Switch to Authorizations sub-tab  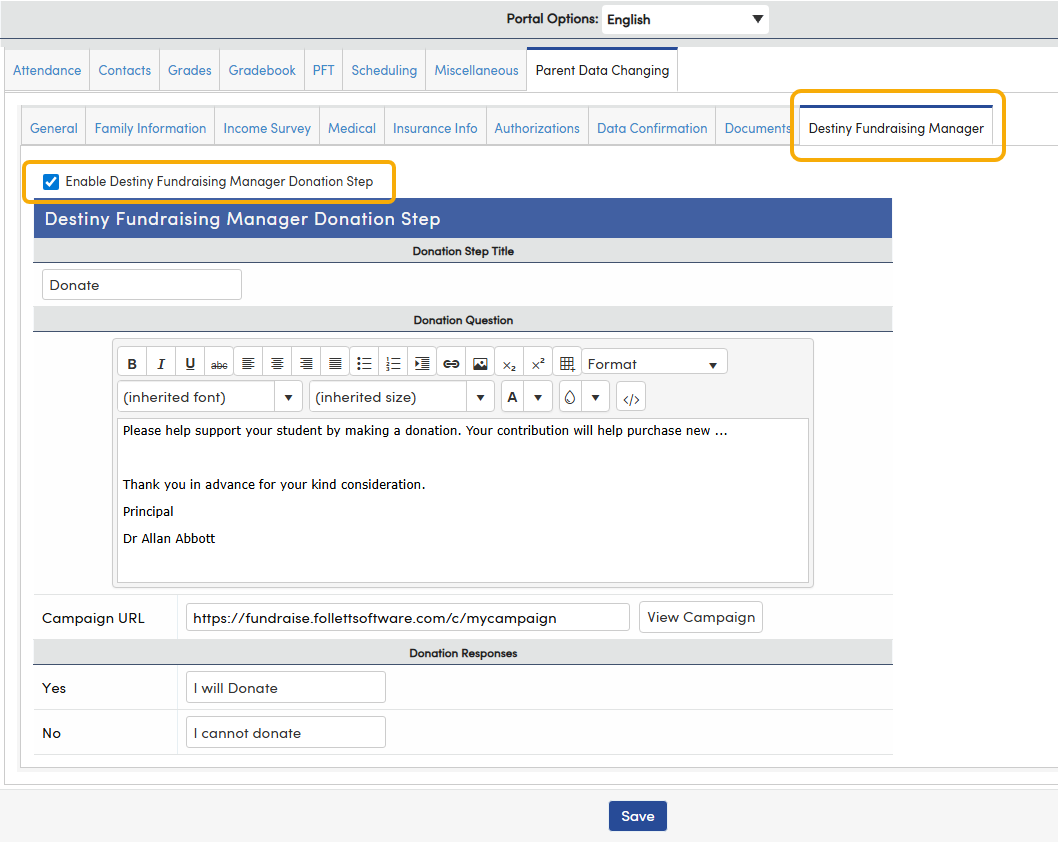click(537, 128)
